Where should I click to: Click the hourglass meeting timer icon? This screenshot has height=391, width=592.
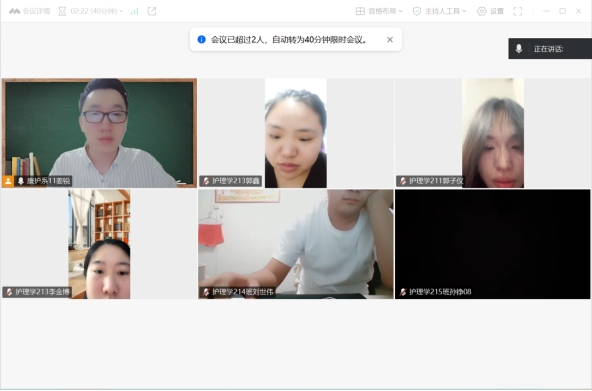[62, 11]
